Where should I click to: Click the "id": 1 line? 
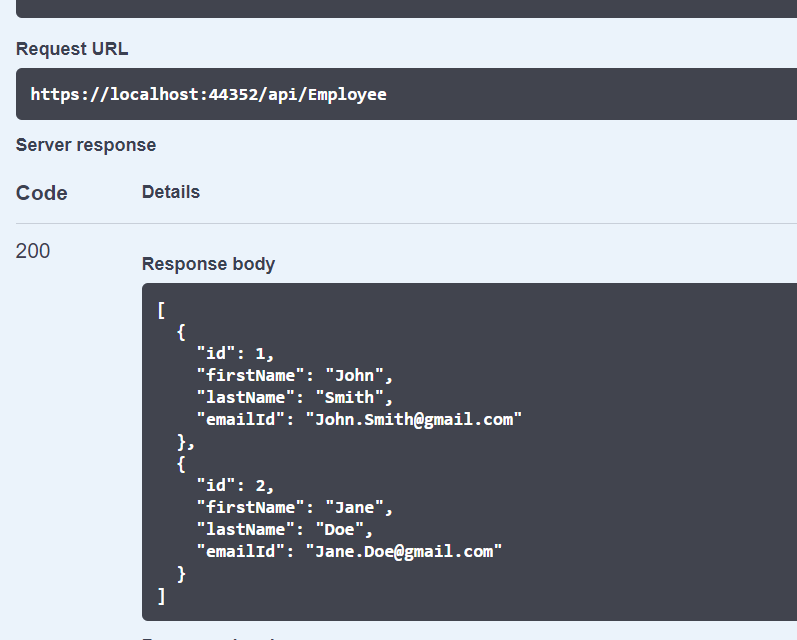[x=235, y=354]
